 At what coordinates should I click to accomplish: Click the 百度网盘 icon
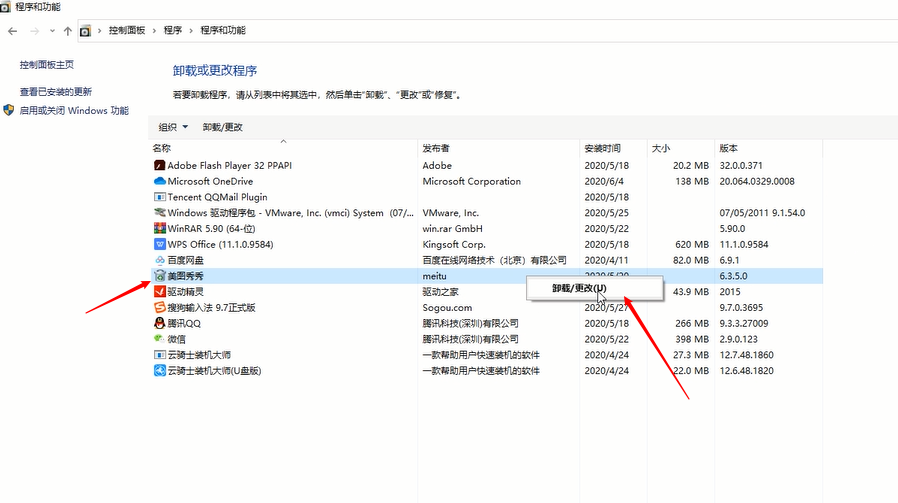tap(160, 260)
